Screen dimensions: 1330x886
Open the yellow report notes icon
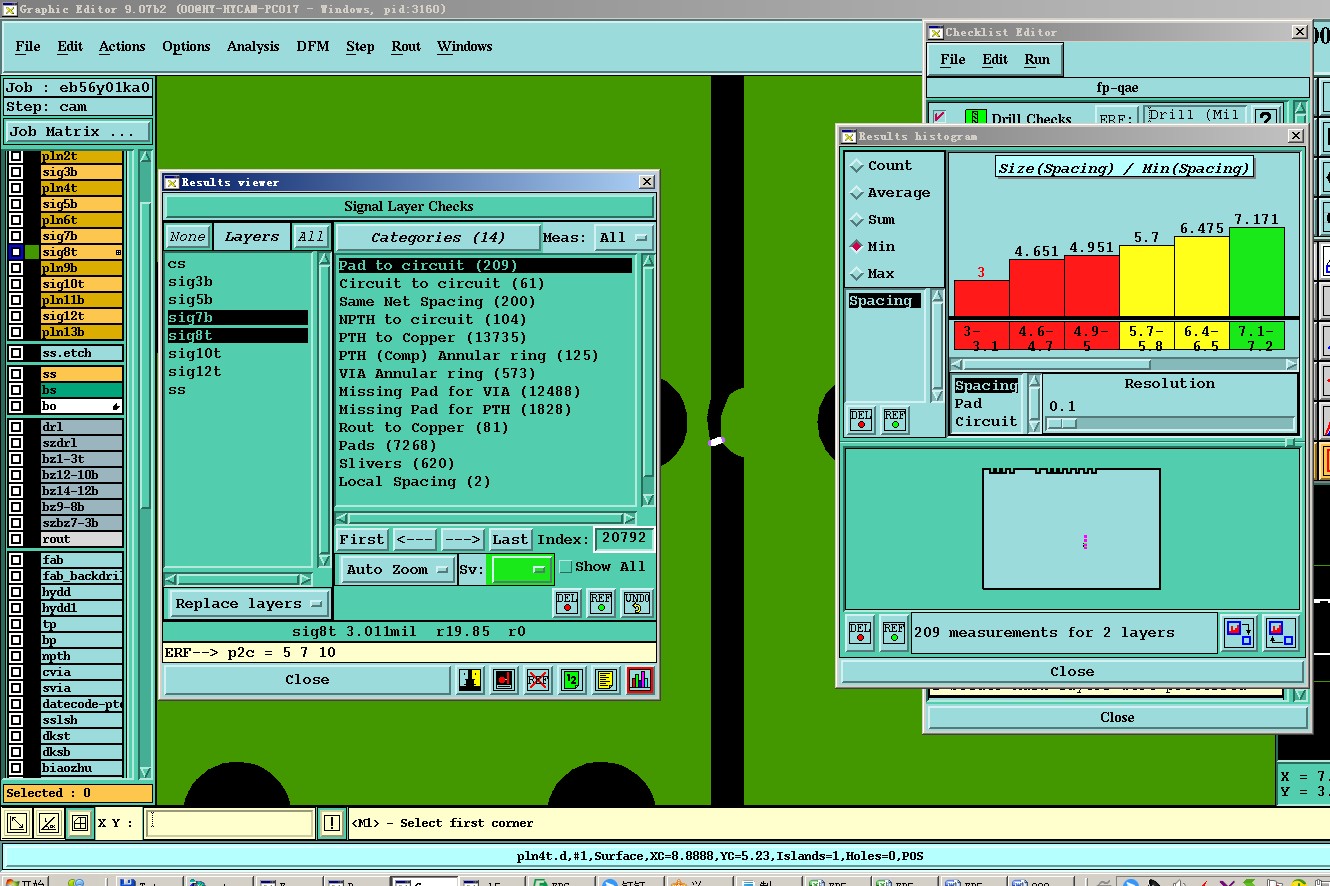click(x=606, y=680)
